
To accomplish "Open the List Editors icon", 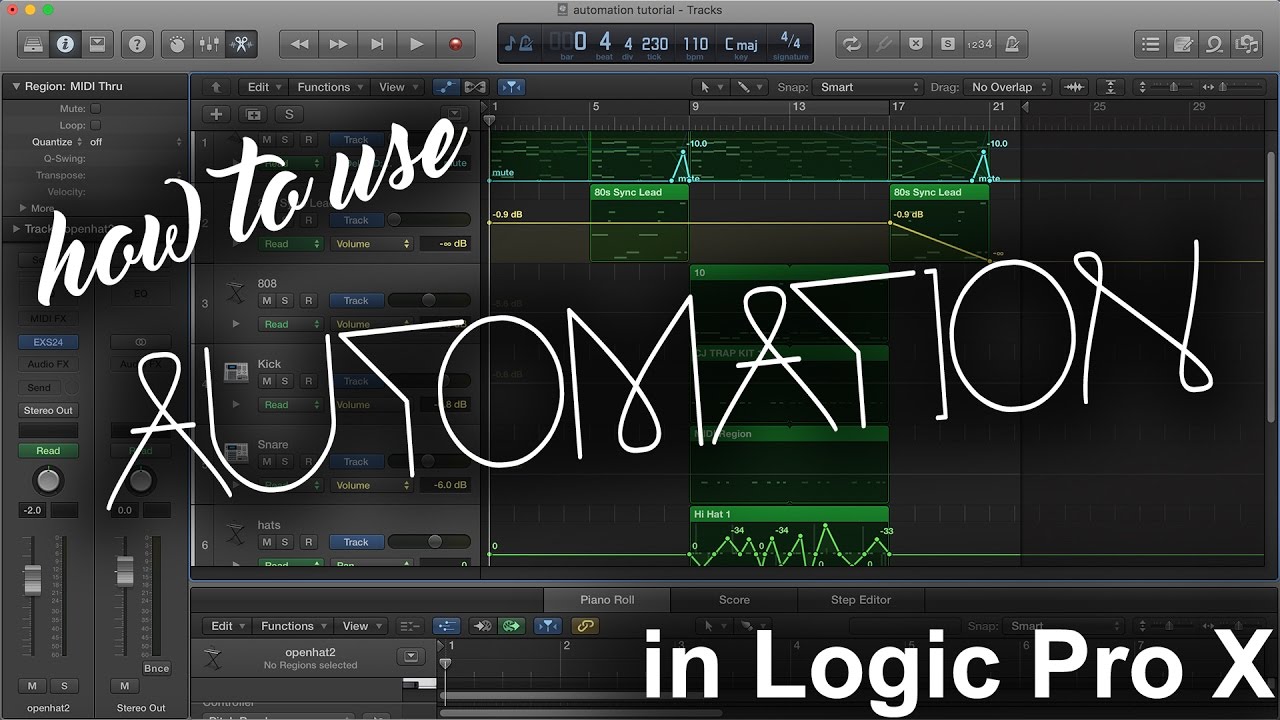I will tap(1151, 44).
